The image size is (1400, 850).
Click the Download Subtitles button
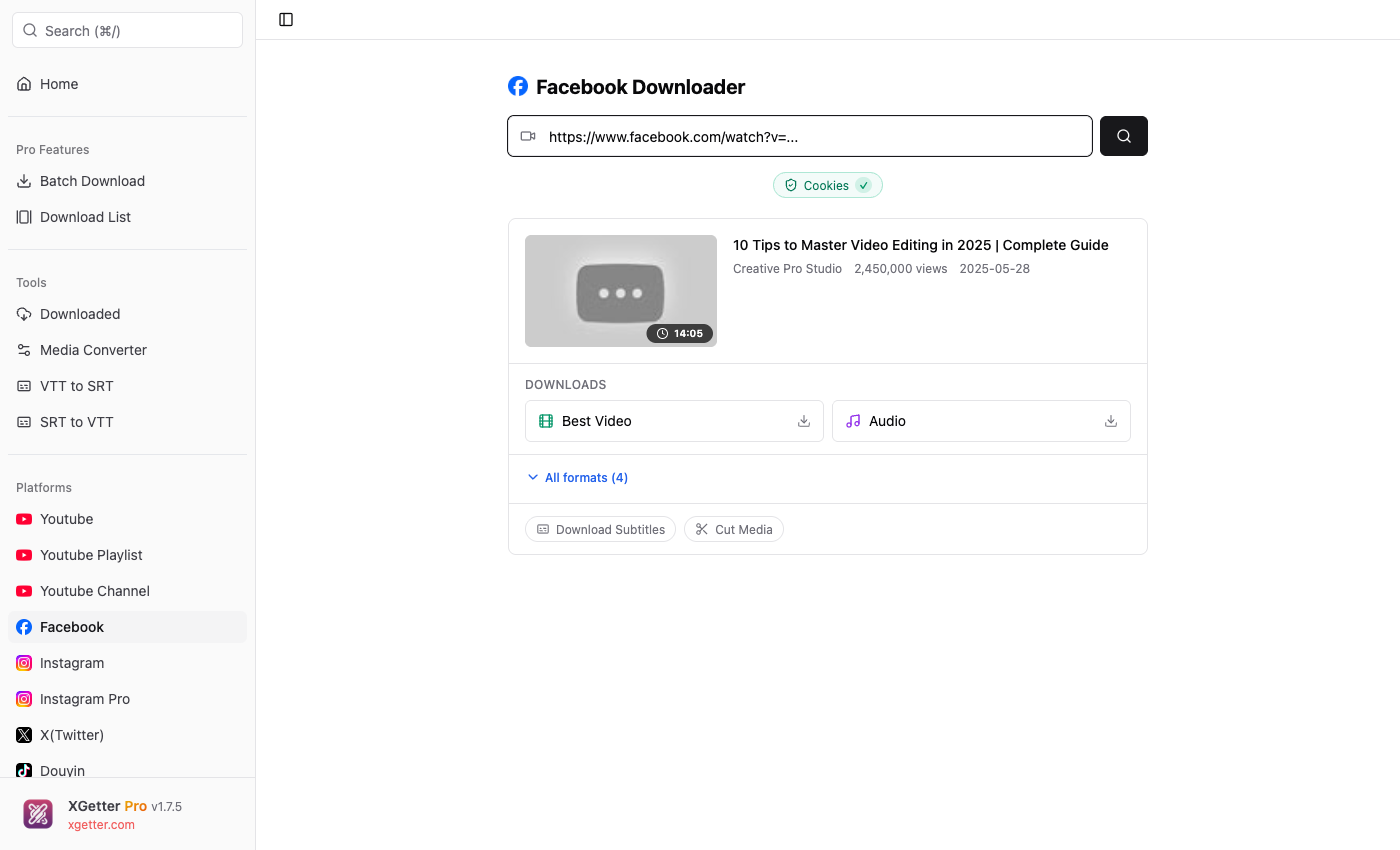[x=600, y=529]
